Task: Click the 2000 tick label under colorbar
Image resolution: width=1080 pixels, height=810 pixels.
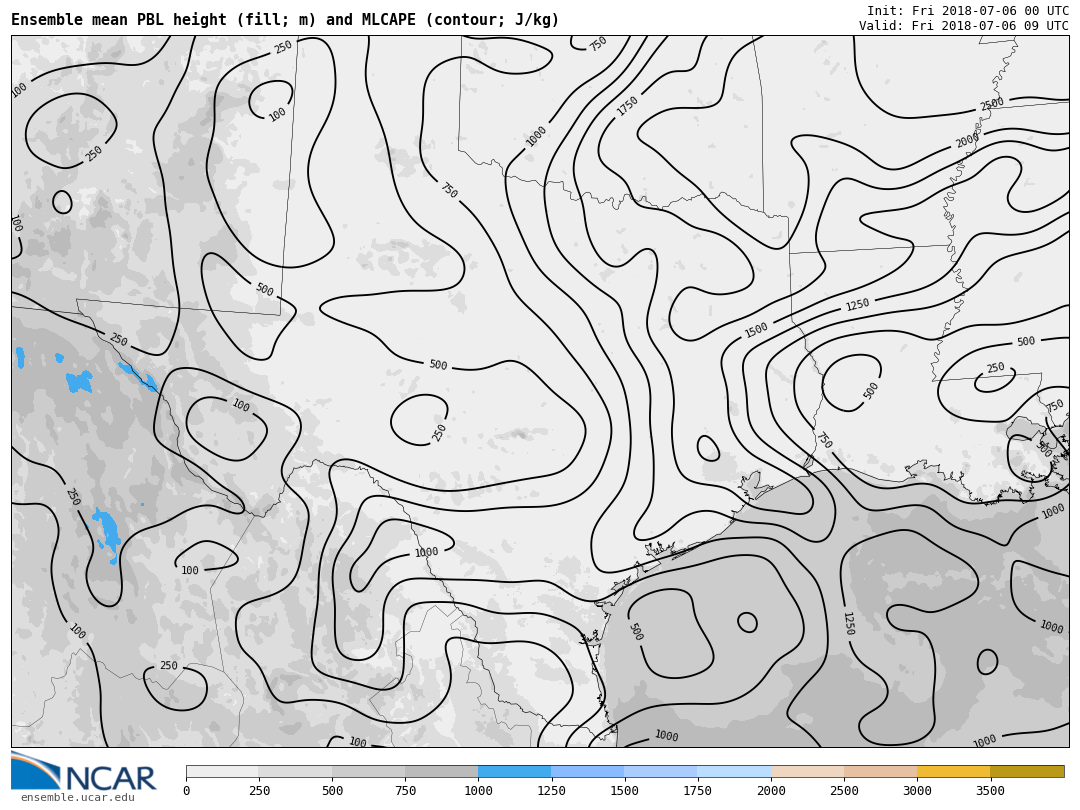Action: coord(771,792)
